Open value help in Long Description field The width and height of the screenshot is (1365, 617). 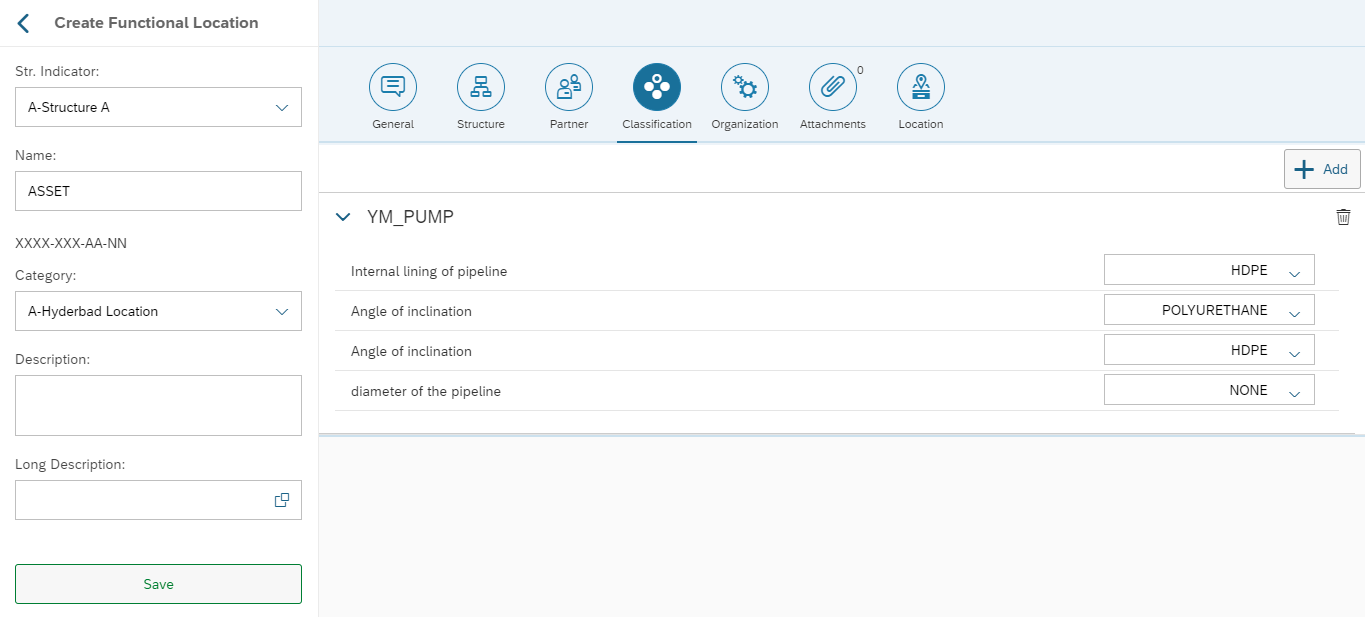pyautogui.click(x=282, y=500)
